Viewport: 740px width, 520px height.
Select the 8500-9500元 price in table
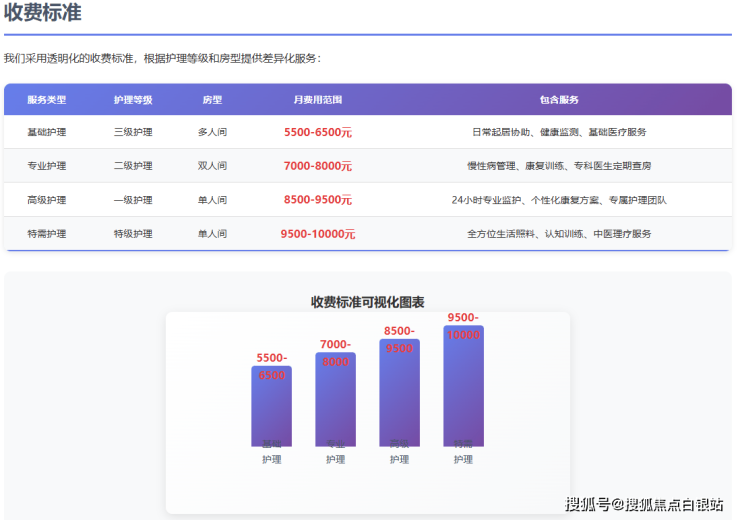(x=317, y=200)
